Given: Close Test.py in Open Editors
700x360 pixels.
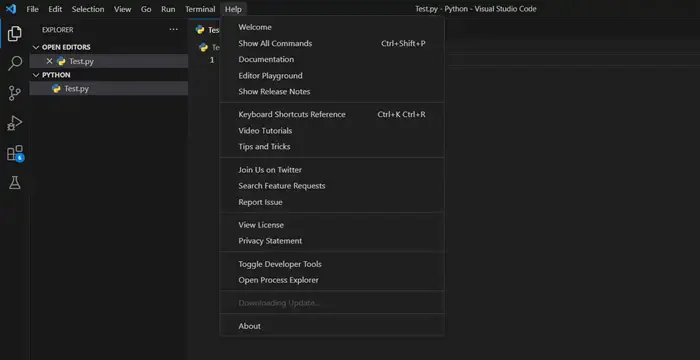Looking at the screenshot, I should (x=49, y=61).
